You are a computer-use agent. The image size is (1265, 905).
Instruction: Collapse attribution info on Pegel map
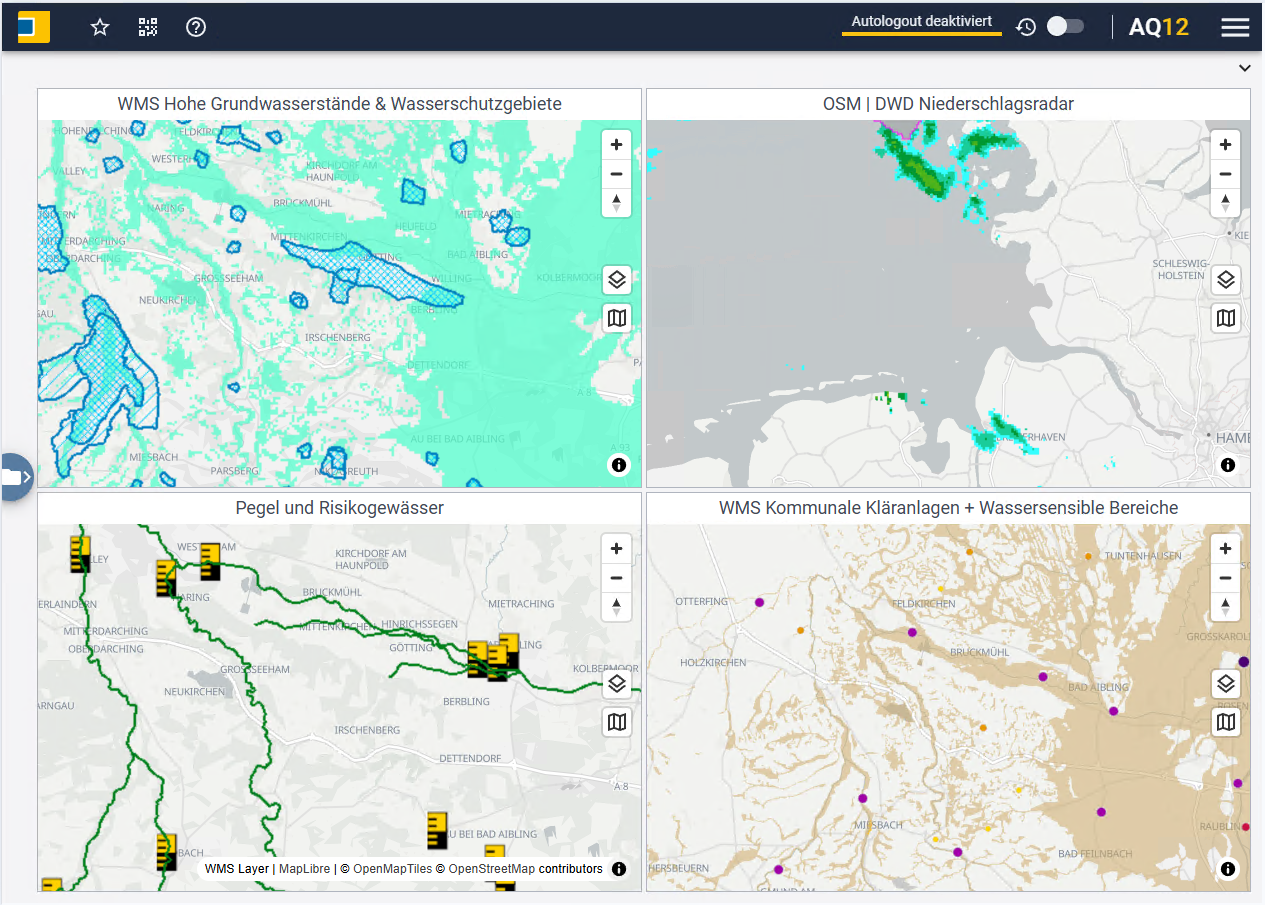(x=619, y=869)
